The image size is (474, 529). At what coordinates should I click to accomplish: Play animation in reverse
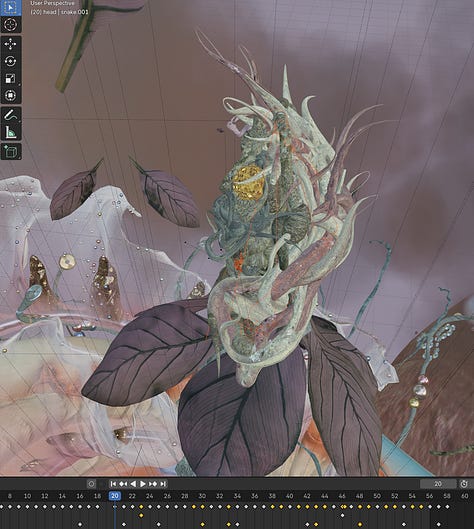tap(133, 484)
